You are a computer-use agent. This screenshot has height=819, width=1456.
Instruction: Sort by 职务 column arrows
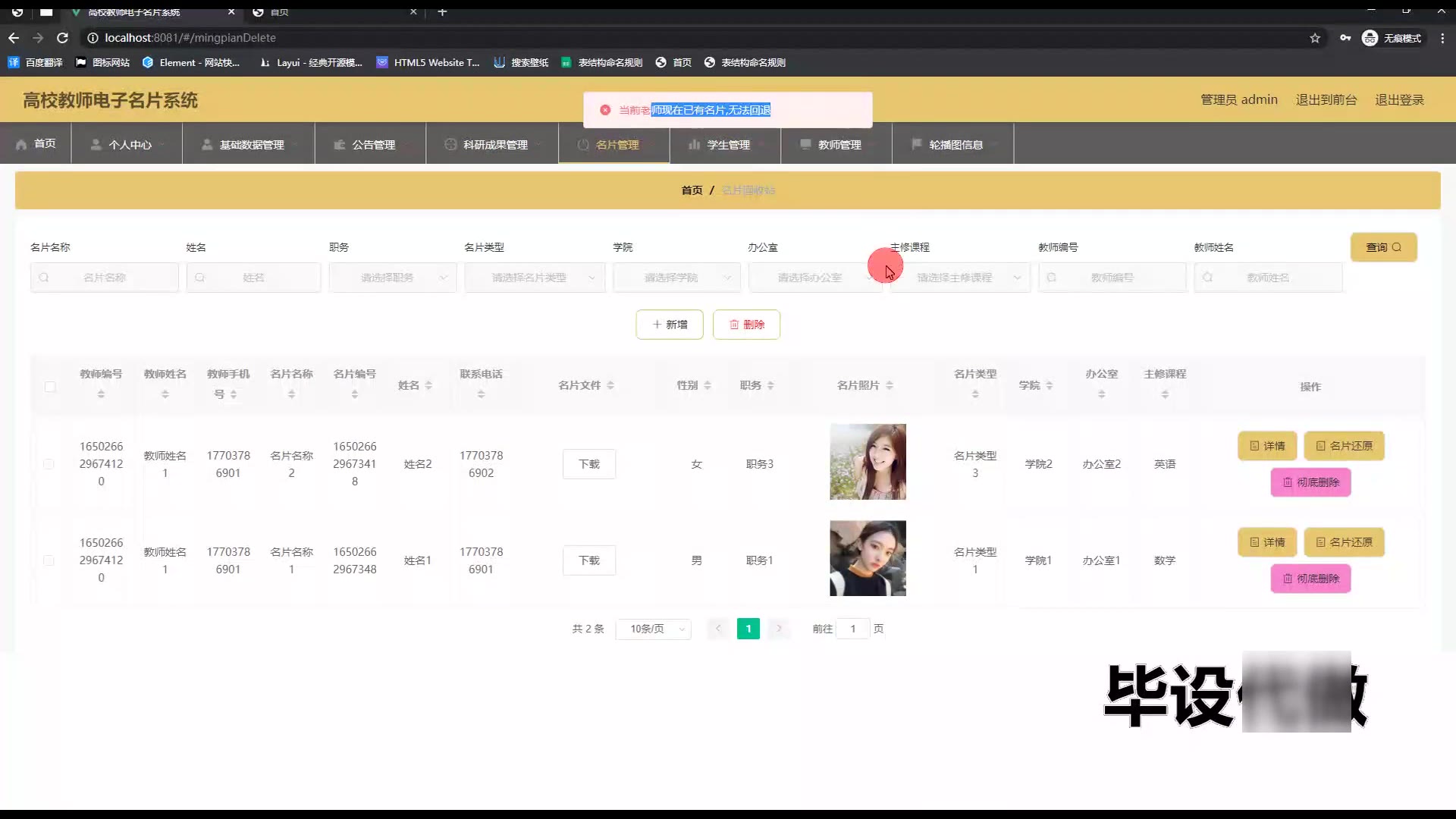[770, 385]
